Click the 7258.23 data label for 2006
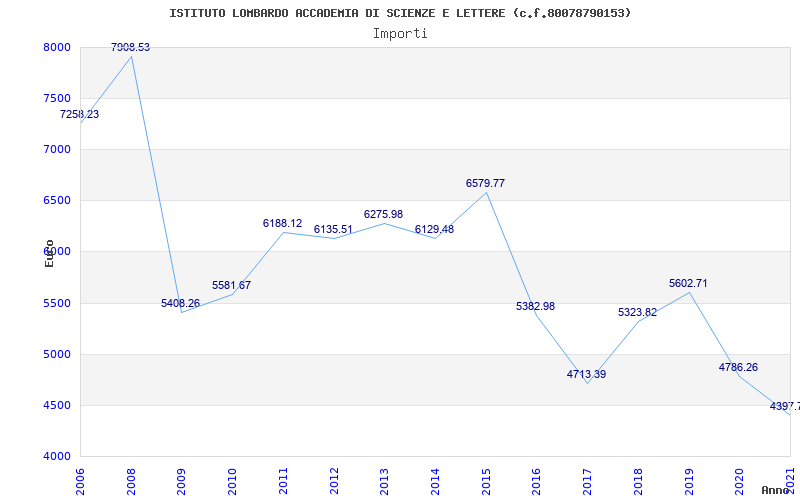This screenshot has height=500, width=800. click(x=80, y=114)
